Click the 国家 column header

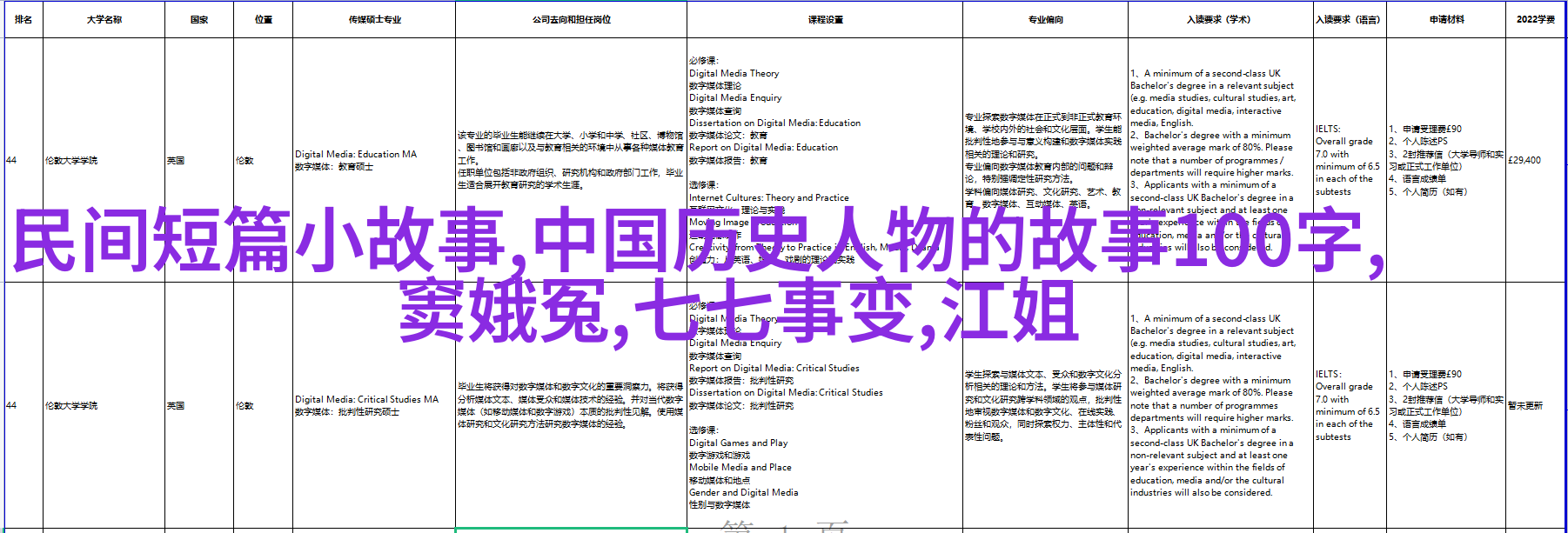pos(199,19)
